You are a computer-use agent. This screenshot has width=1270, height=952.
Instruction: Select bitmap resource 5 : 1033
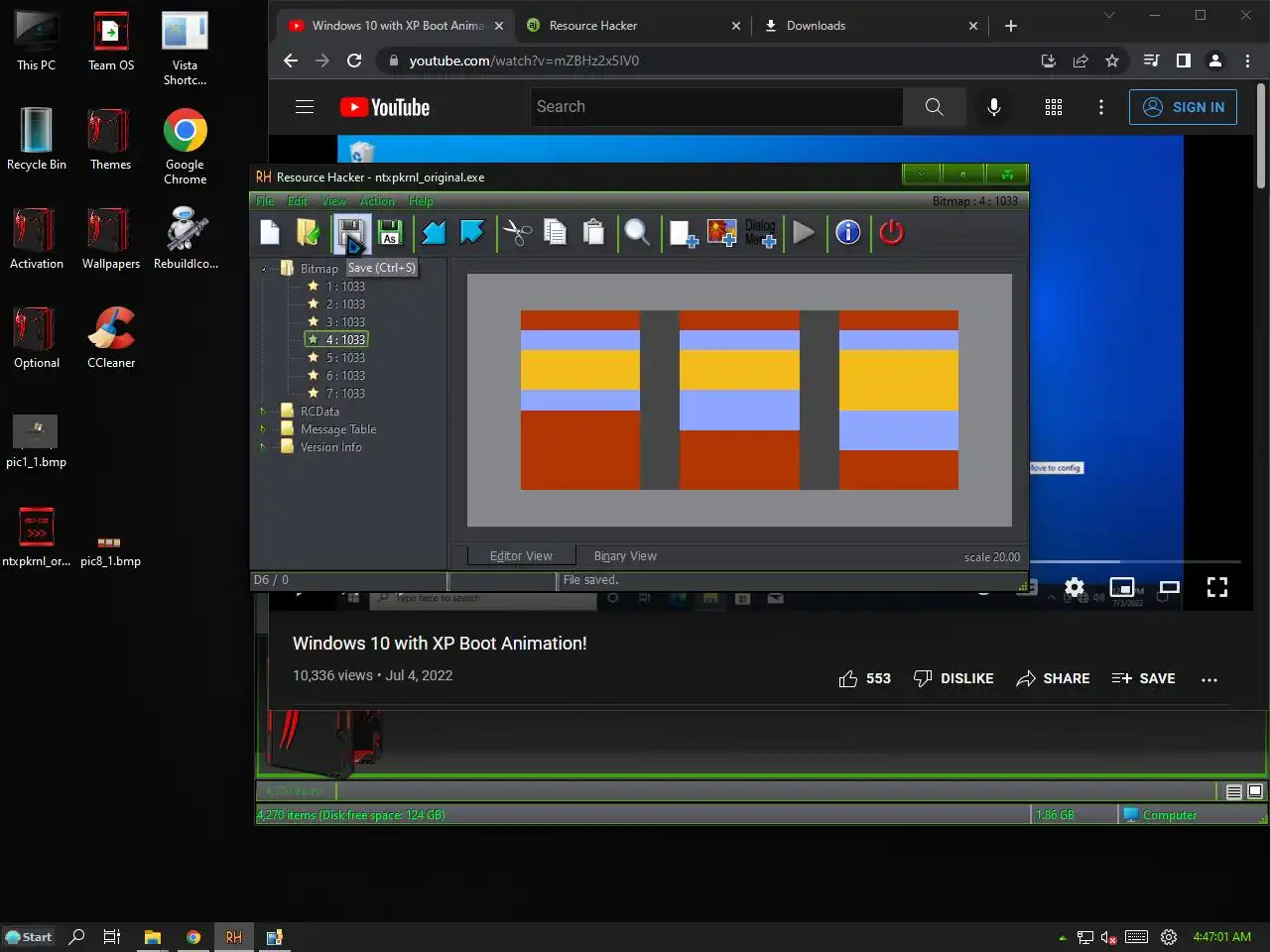[x=345, y=358]
